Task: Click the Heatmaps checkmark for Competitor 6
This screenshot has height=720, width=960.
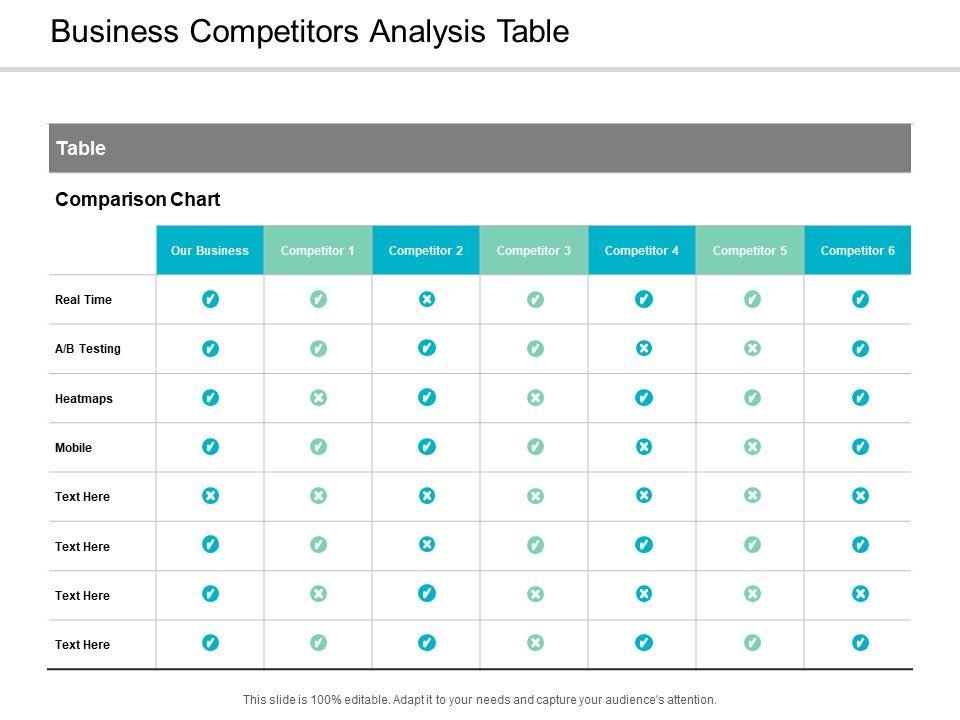Action: 860,398
